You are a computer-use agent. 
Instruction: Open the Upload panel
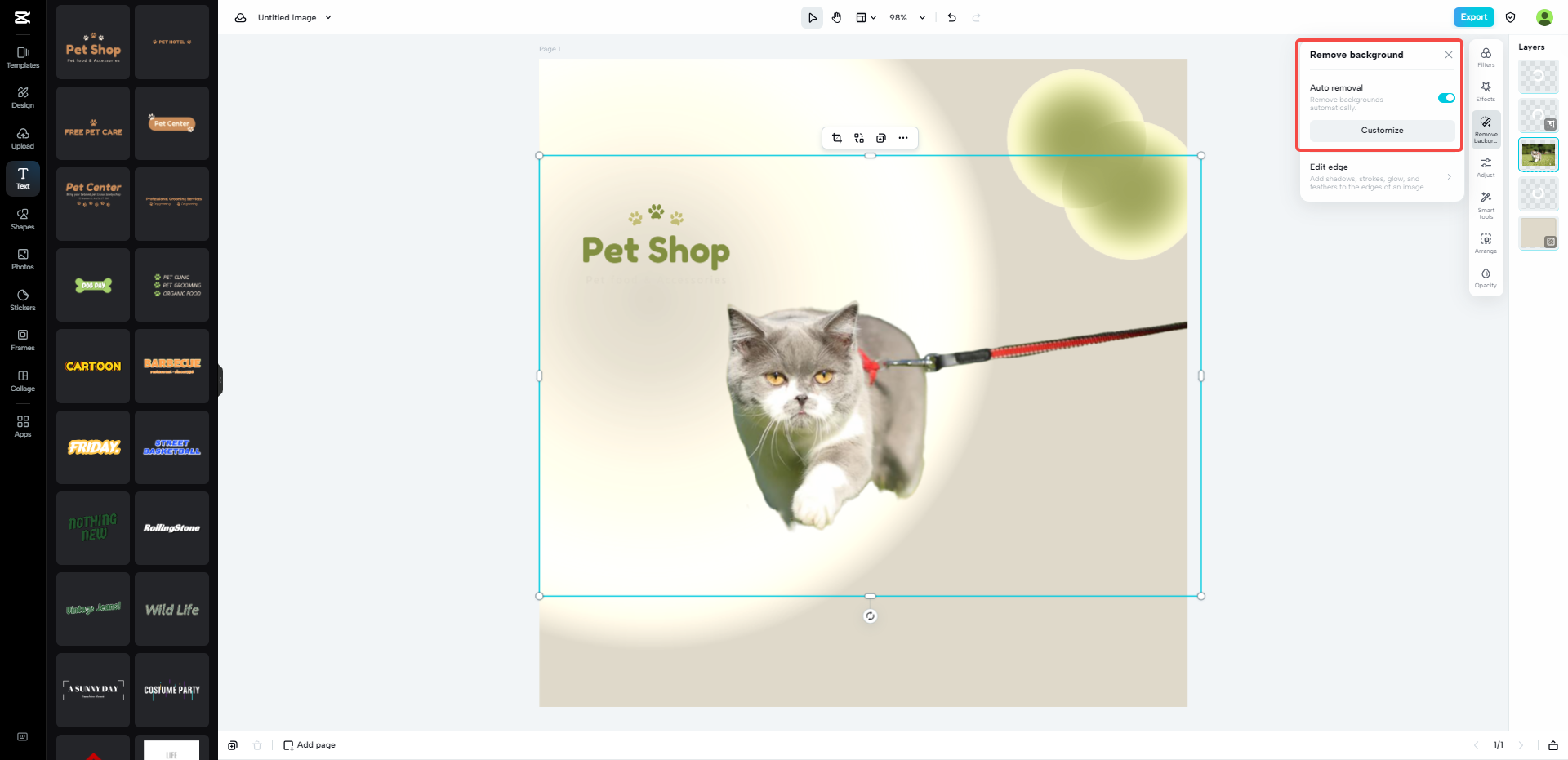click(x=23, y=139)
